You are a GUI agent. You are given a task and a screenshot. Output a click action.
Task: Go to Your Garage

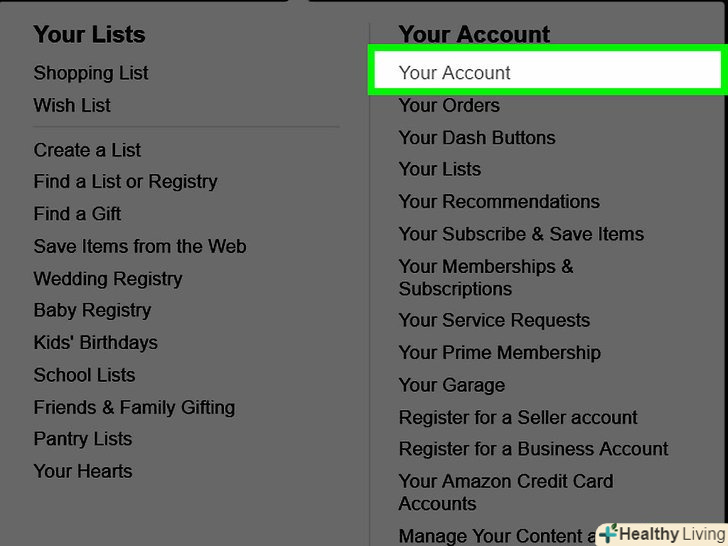click(x=451, y=385)
